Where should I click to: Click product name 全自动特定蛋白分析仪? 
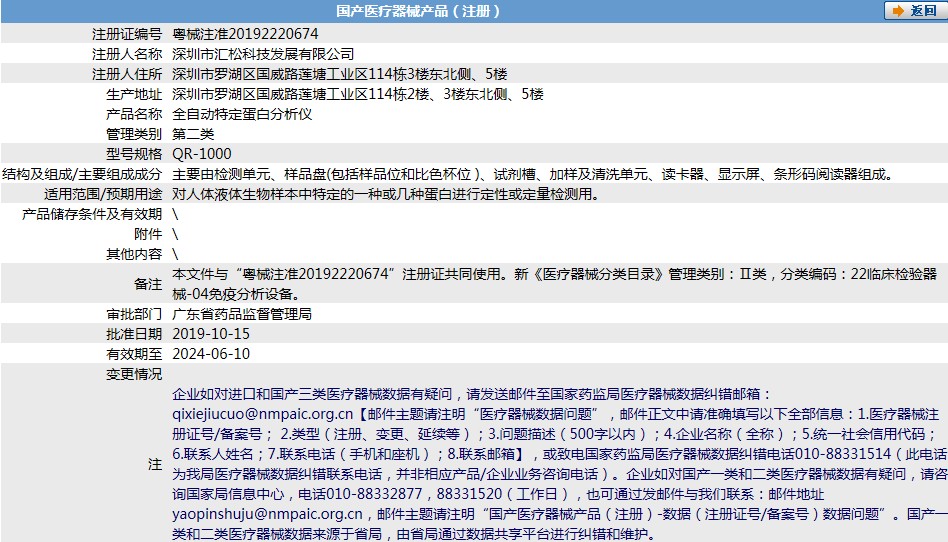(x=242, y=113)
